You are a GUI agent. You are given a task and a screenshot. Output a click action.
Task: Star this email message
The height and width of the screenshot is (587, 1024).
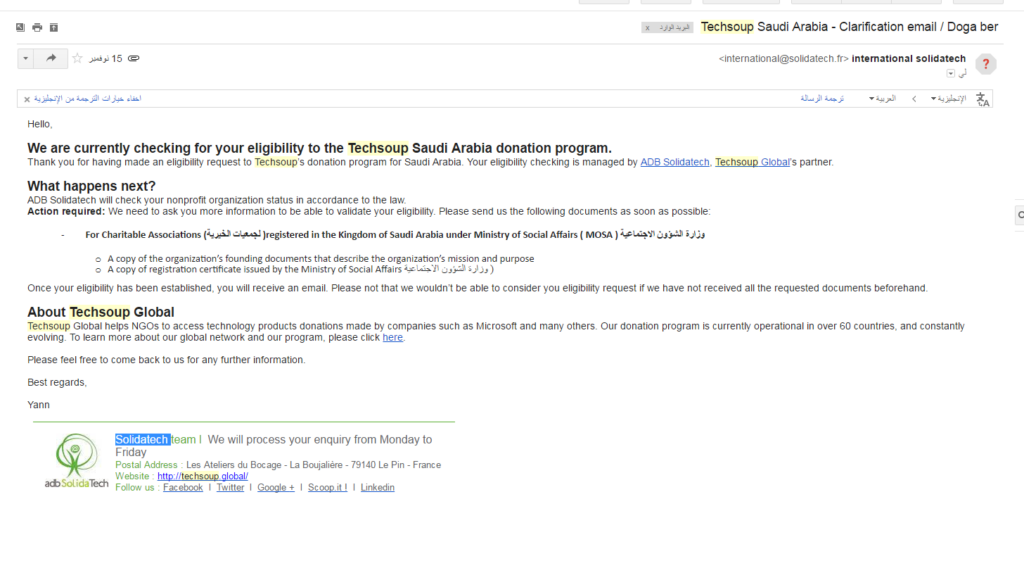point(77,58)
